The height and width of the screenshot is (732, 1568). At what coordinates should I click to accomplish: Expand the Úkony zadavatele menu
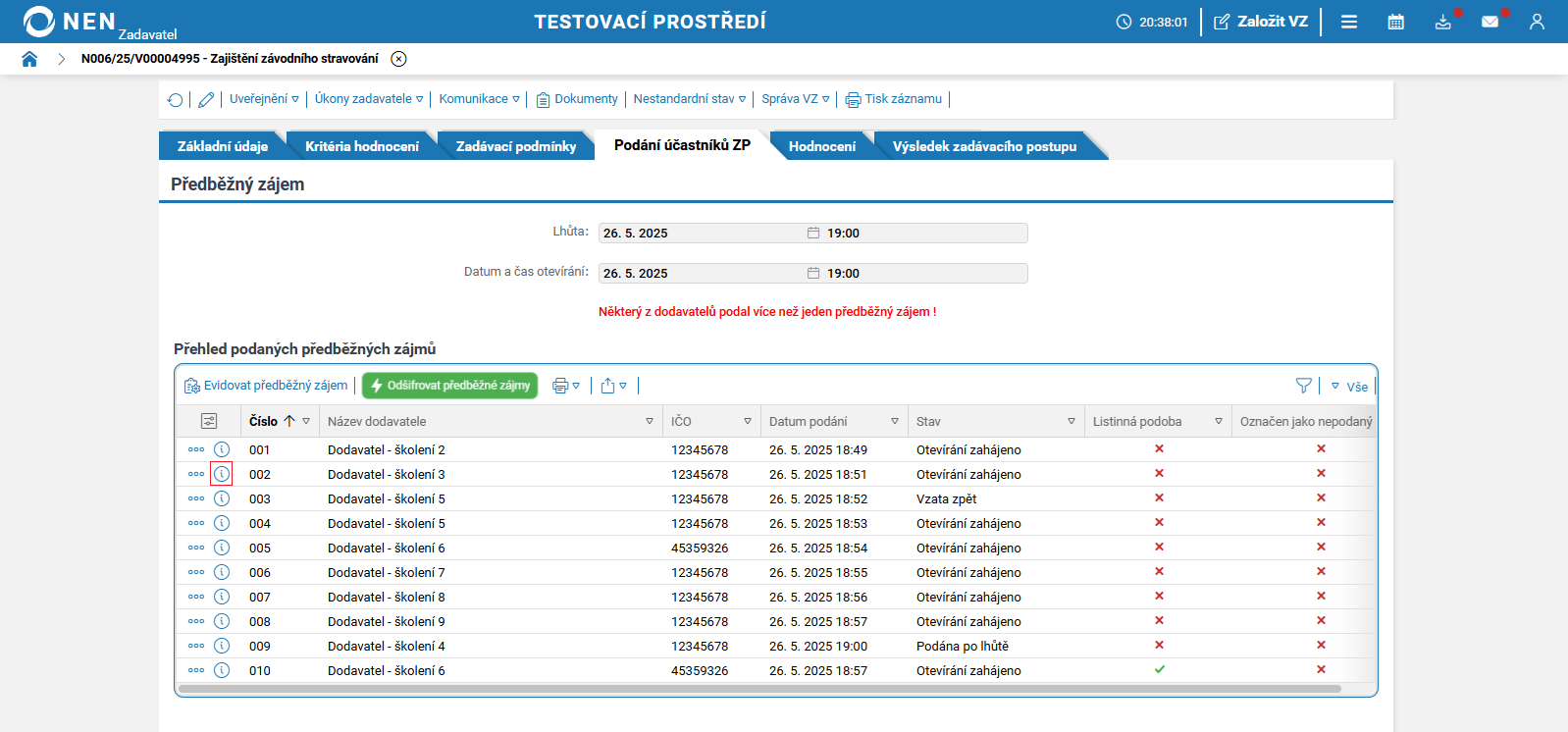coord(368,99)
